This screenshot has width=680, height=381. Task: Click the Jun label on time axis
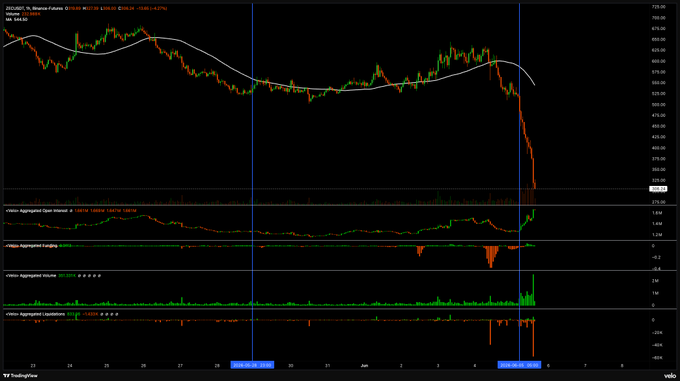(x=364, y=366)
